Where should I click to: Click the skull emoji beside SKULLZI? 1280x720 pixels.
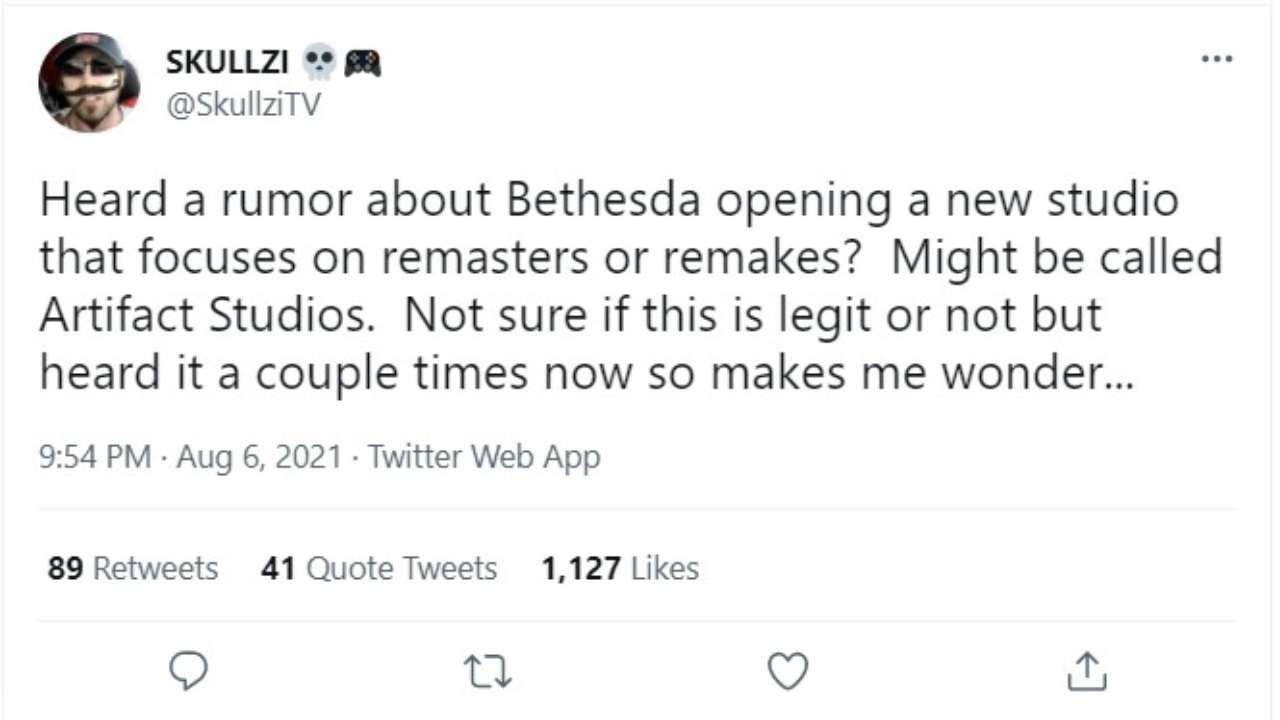[319, 63]
